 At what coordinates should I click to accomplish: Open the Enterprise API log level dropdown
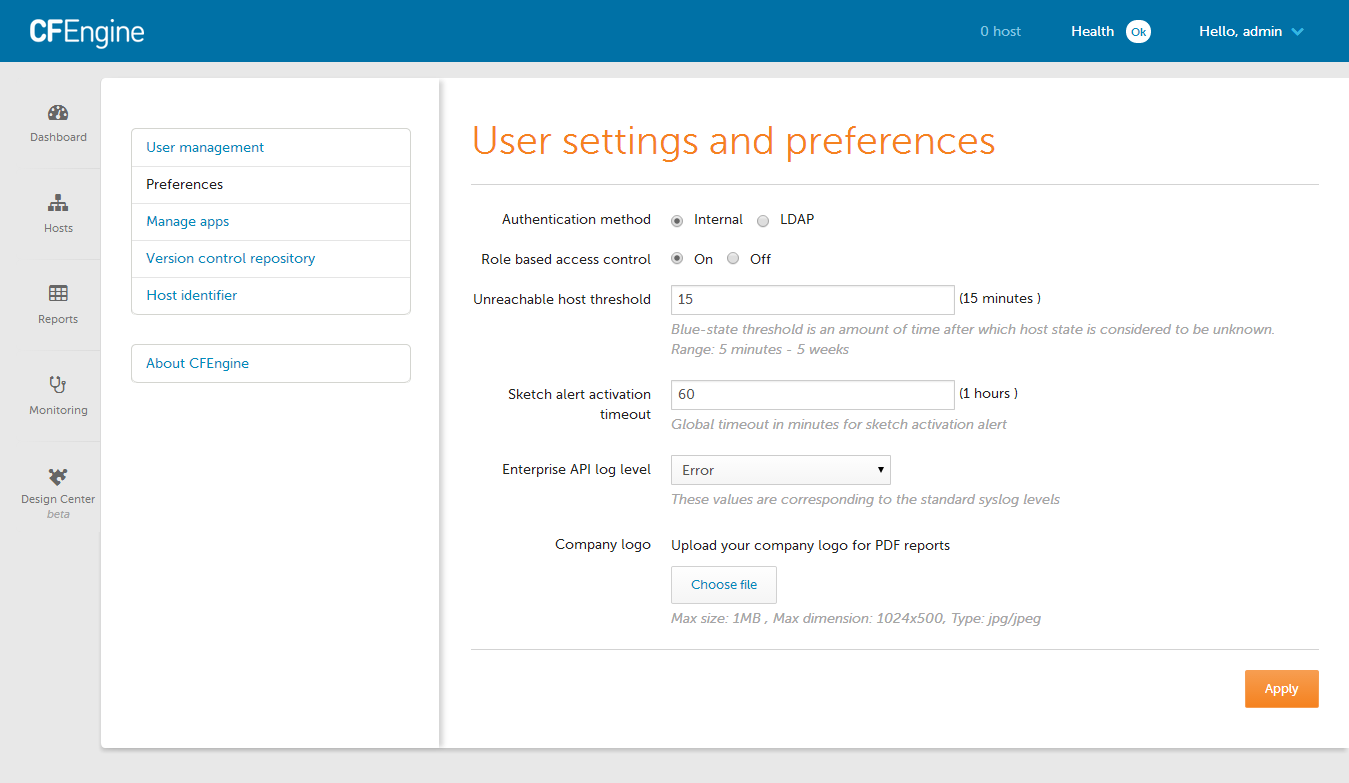click(781, 470)
